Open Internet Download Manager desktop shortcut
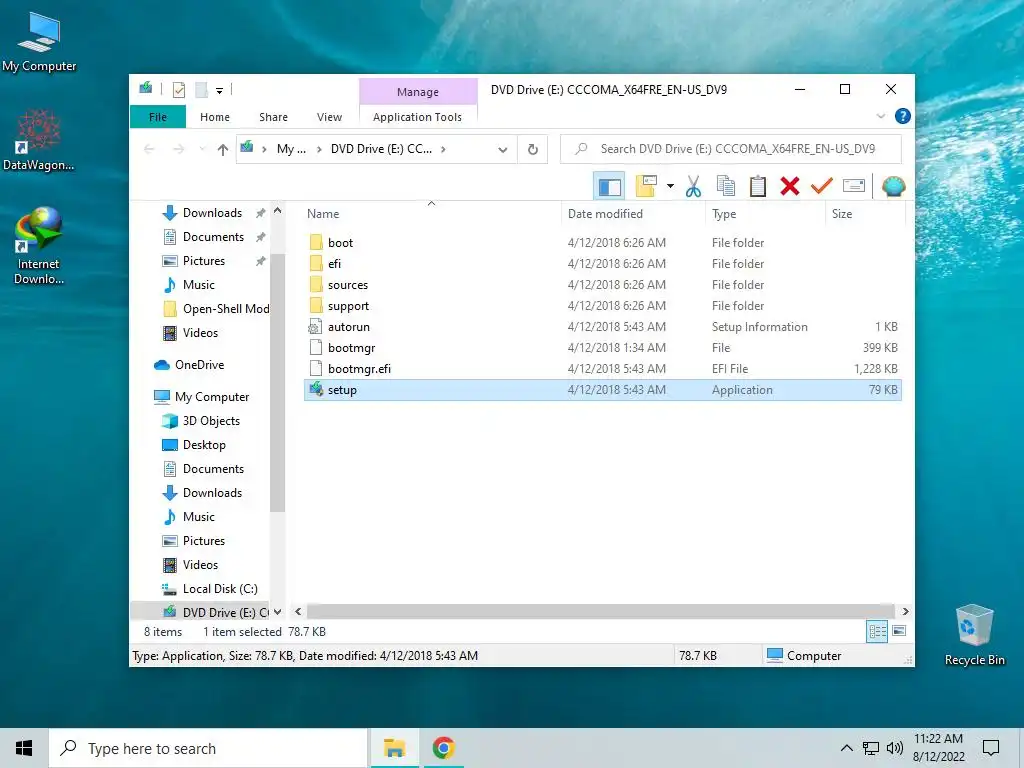The width and height of the screenshot is (1024, 768). pos(39,246)
